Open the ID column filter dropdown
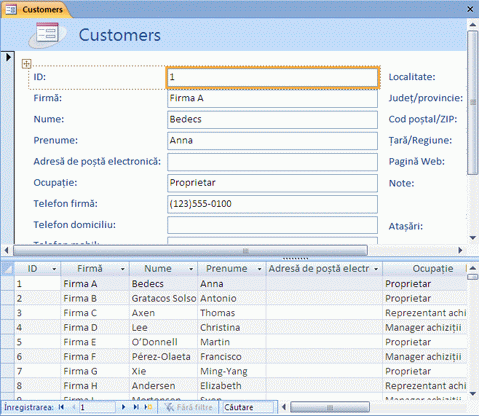The image size is (479, 416). coord(54,269)
